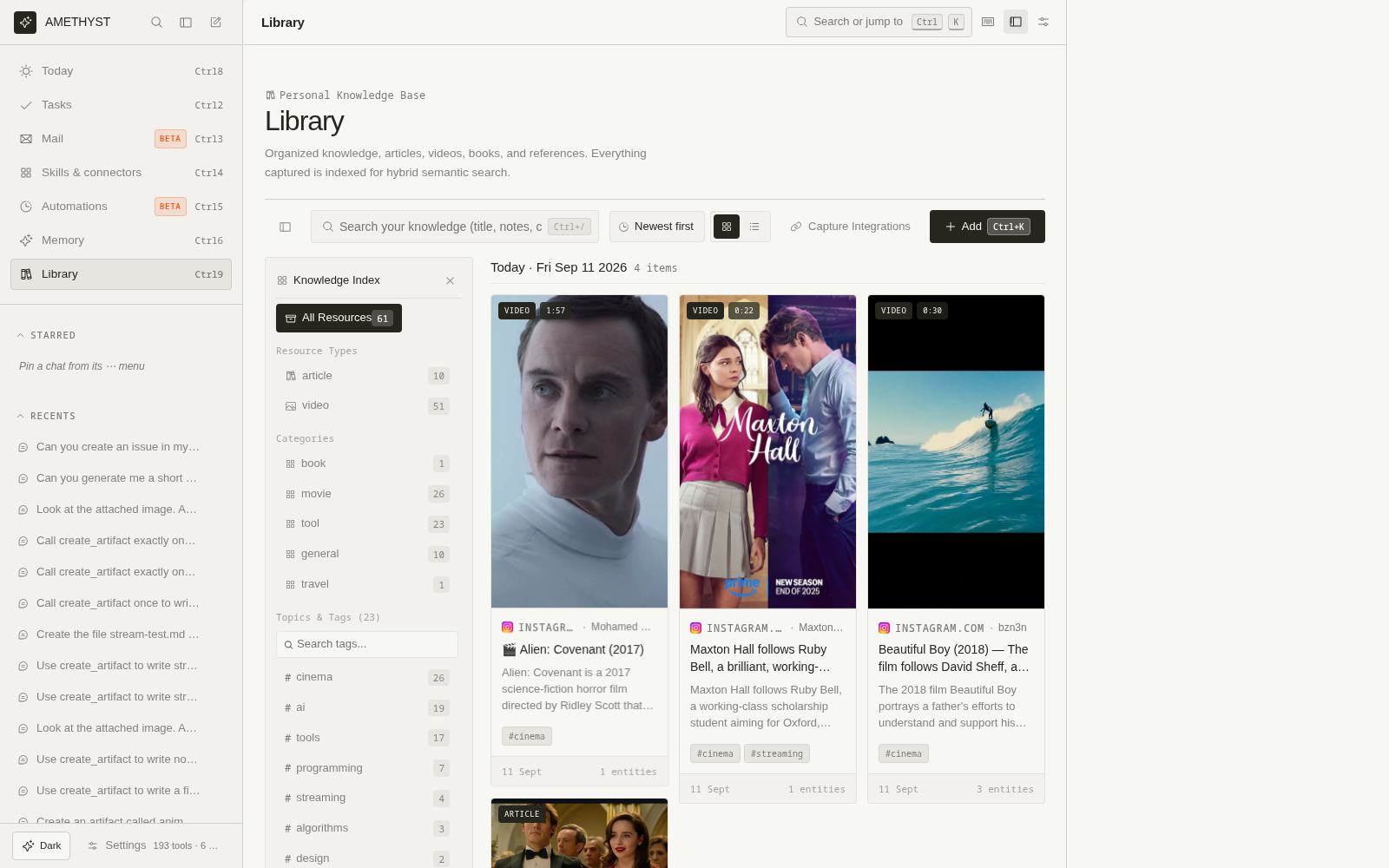Image resolution: width=1389 pixels, height=868 pixels.
Task: Open recent chat "Call create_artifact once to wri…"
Action: click(118, 603)
